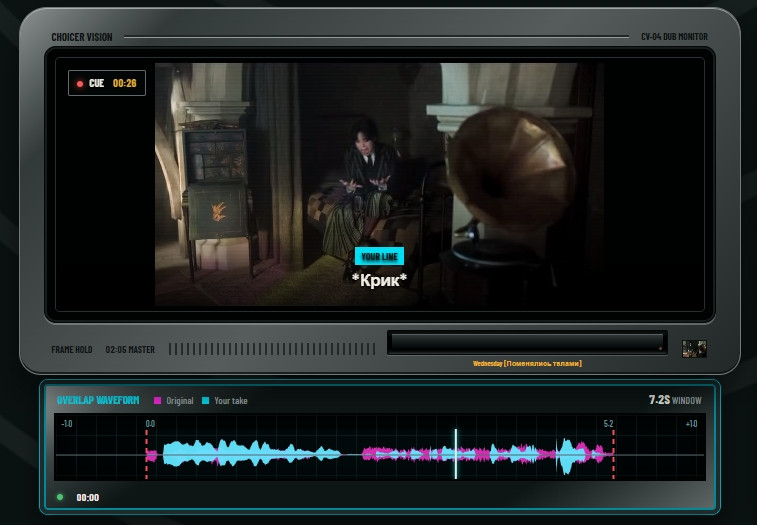The height and width of the screenshot is (525, 757).
Task: Click the small knob at progress bar end
Action: click(x=660, y=348)
